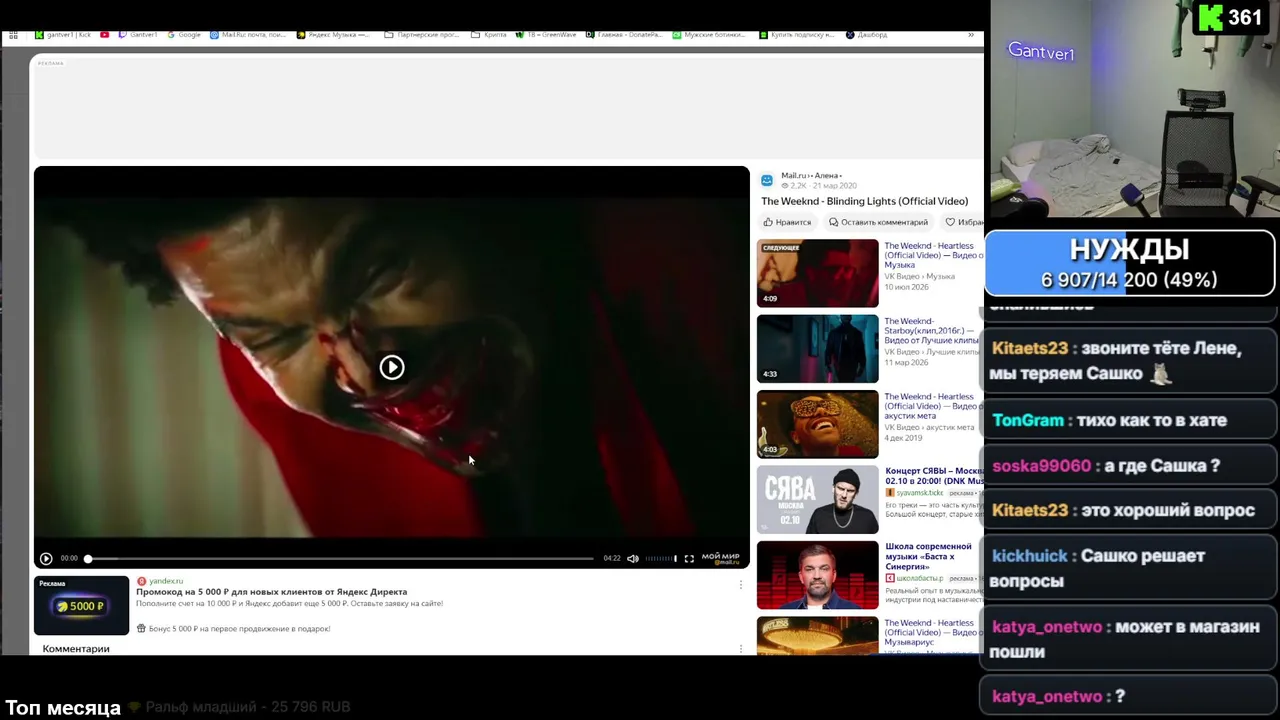Open the Партнерские прог... bookmarks folder
Screen dimensions: 1280x720
tap(423, 35)
